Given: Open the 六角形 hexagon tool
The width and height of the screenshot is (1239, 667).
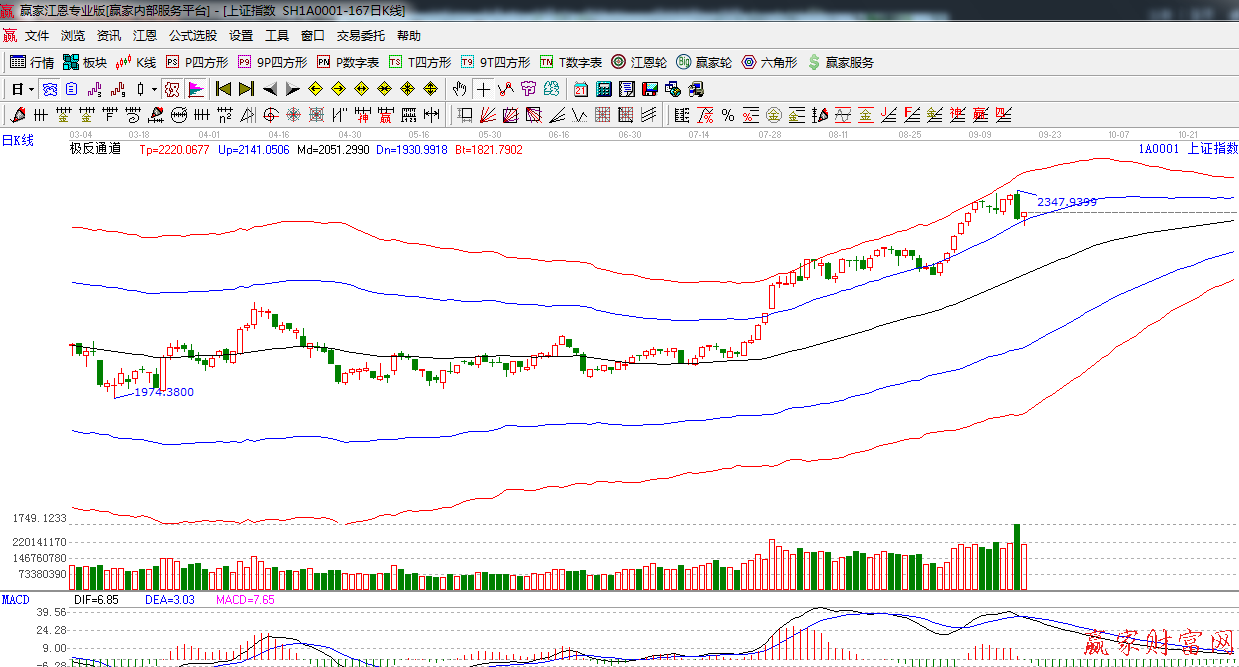Looking at the screenshot, I should coord(768,62).
